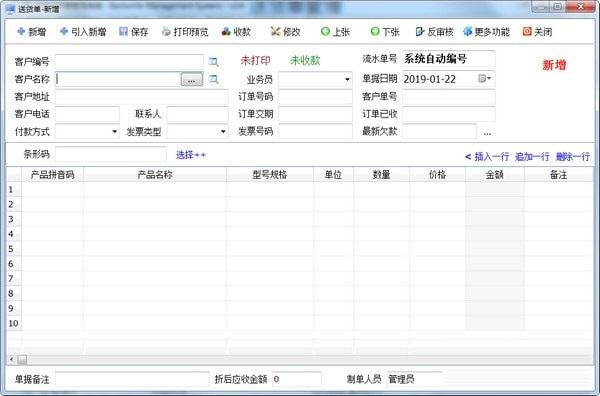Click the 未收款 status label
This screenshot has width=600, height=396.
click(x=305, y=60)
